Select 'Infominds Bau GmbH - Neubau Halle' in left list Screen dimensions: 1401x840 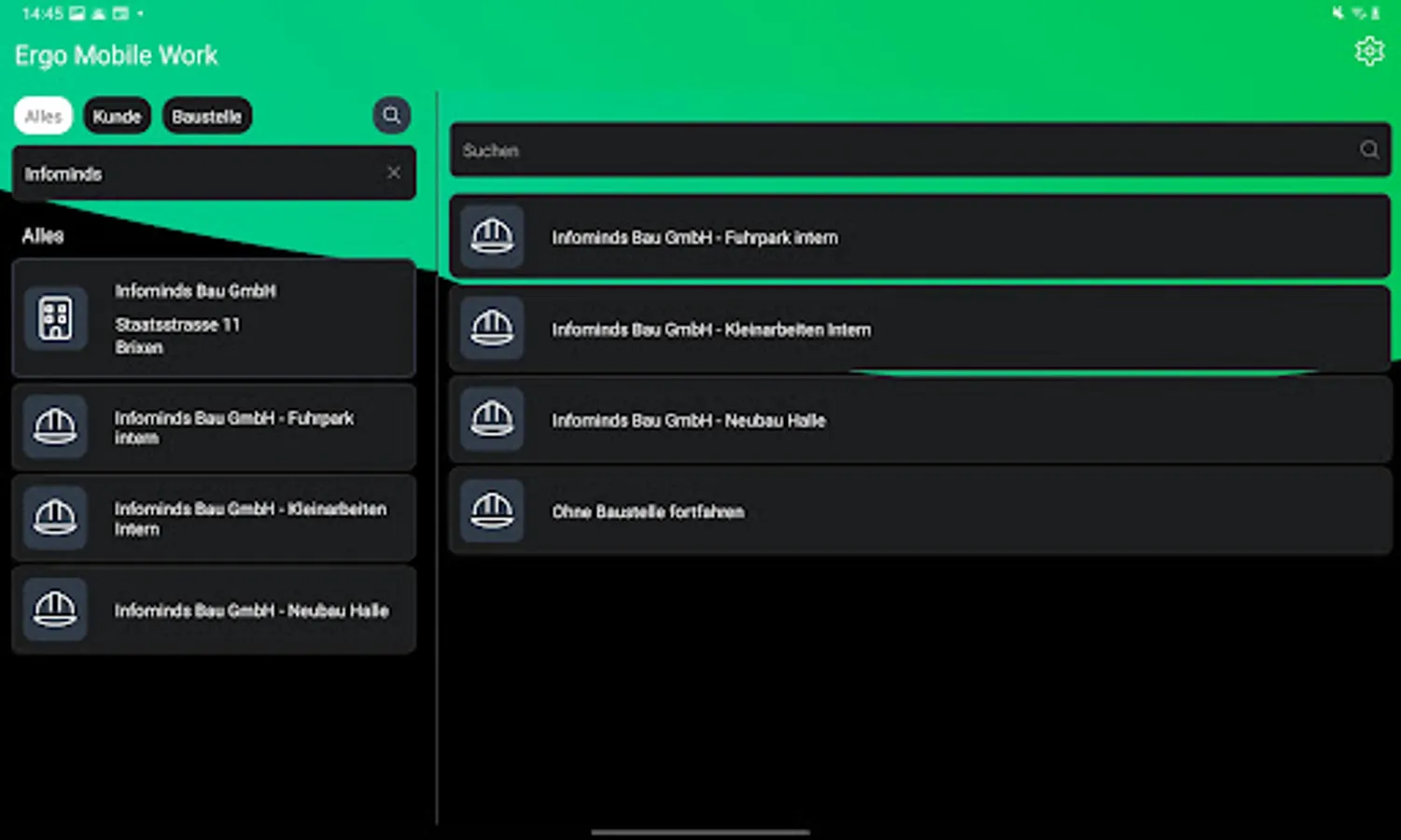(214, 609)
